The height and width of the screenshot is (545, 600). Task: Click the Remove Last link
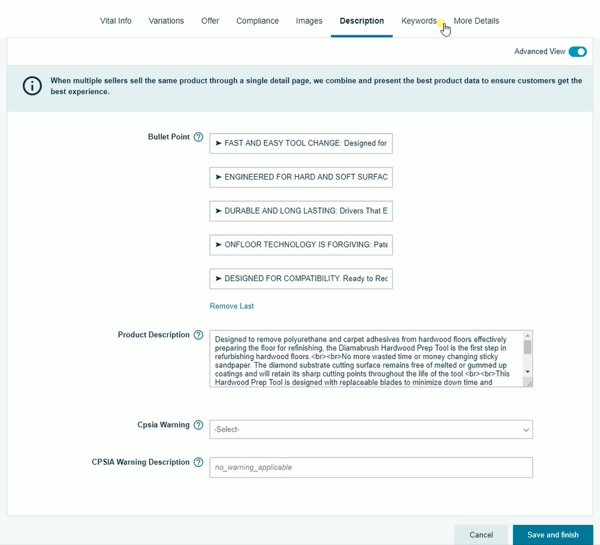point(232,306)
